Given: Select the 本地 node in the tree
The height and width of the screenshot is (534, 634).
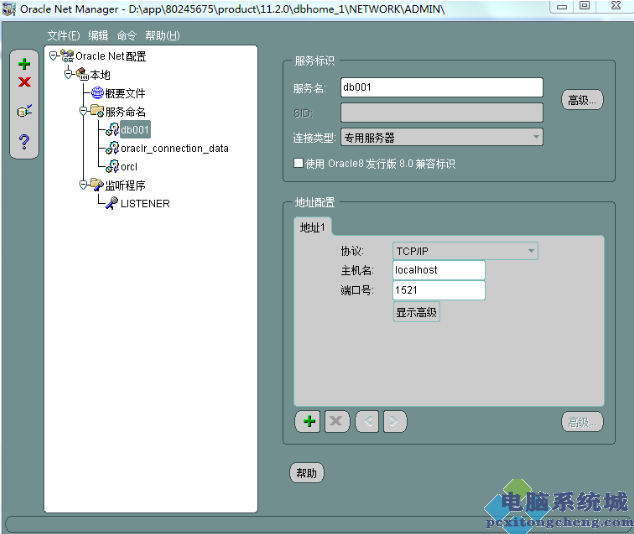Looking at the screenshot, I should [100, 75].
